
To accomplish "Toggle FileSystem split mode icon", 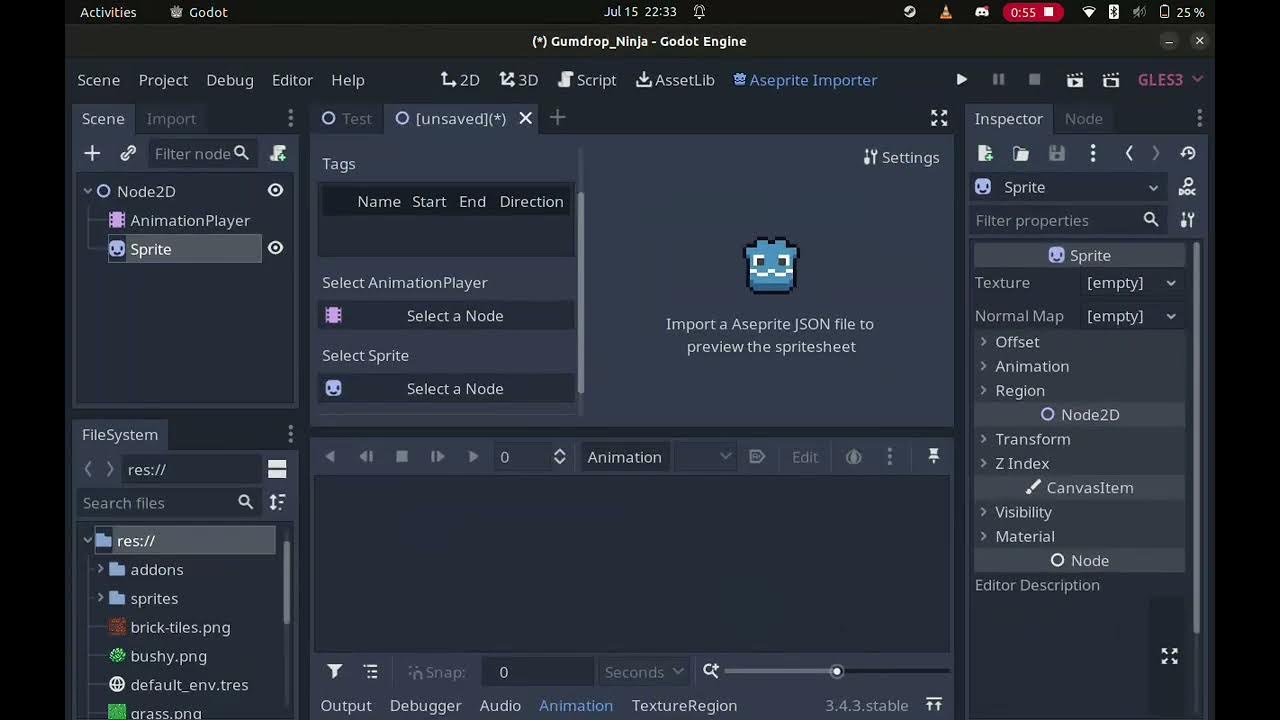I will tap(277, 469).
